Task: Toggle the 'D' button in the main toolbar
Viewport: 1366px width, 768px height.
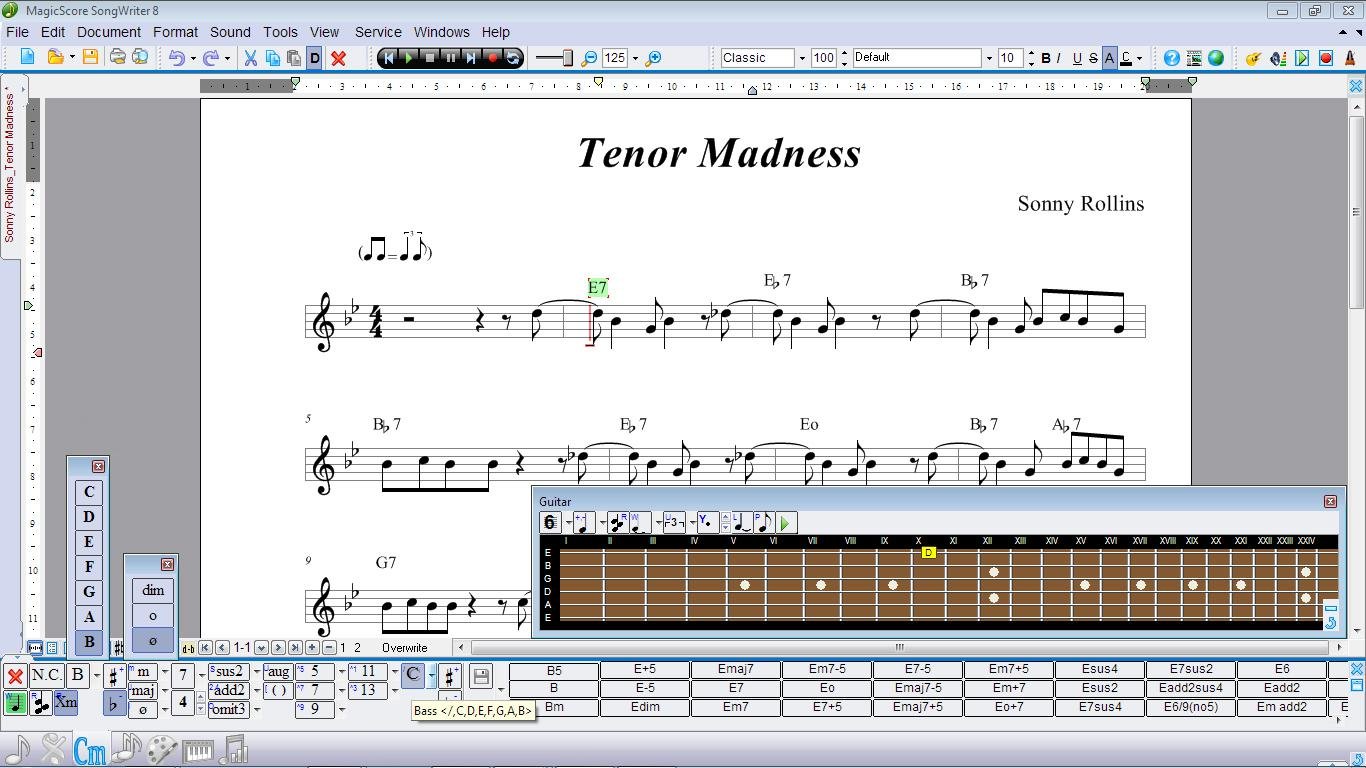Action: tap(315, 58)
